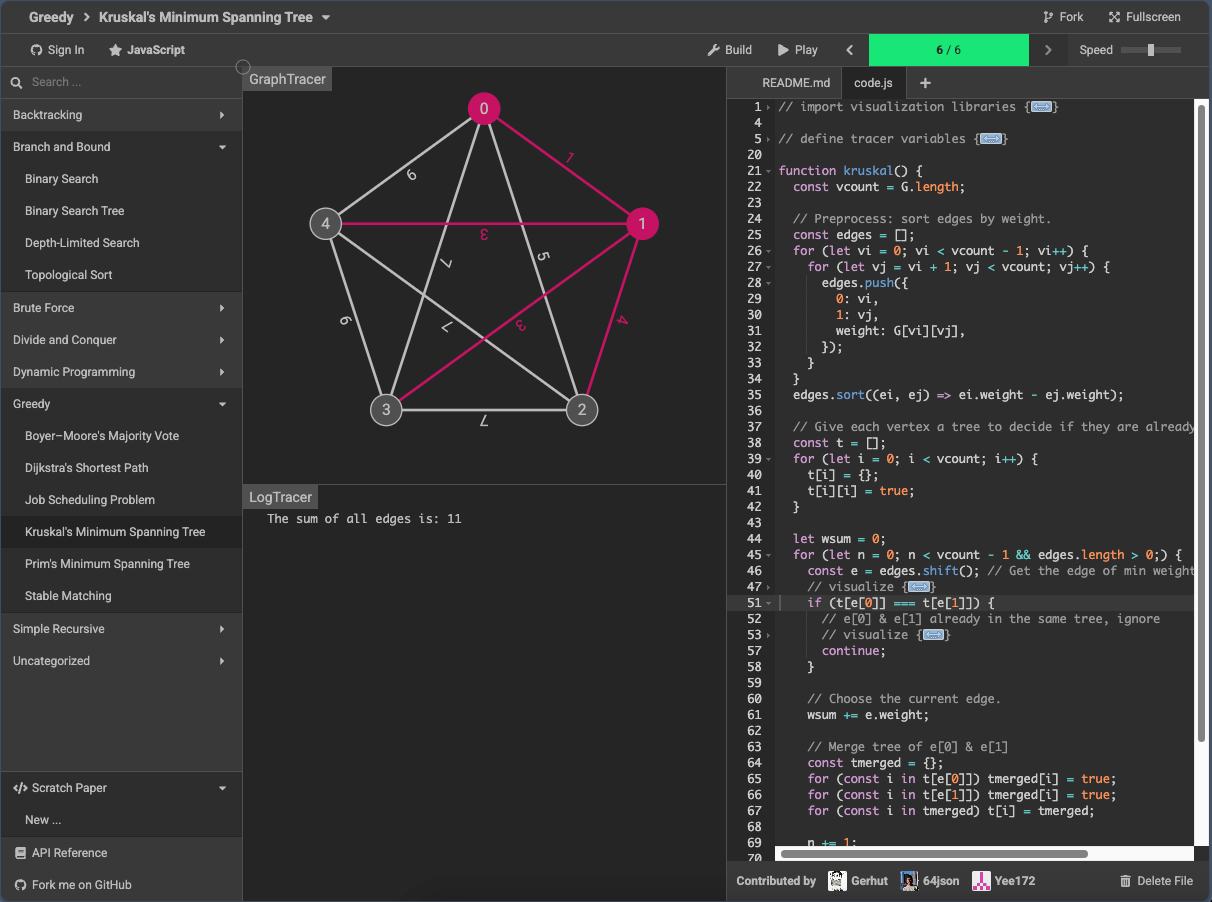
Task: Open Topological Sort algorithm
Action: point(121,275)
